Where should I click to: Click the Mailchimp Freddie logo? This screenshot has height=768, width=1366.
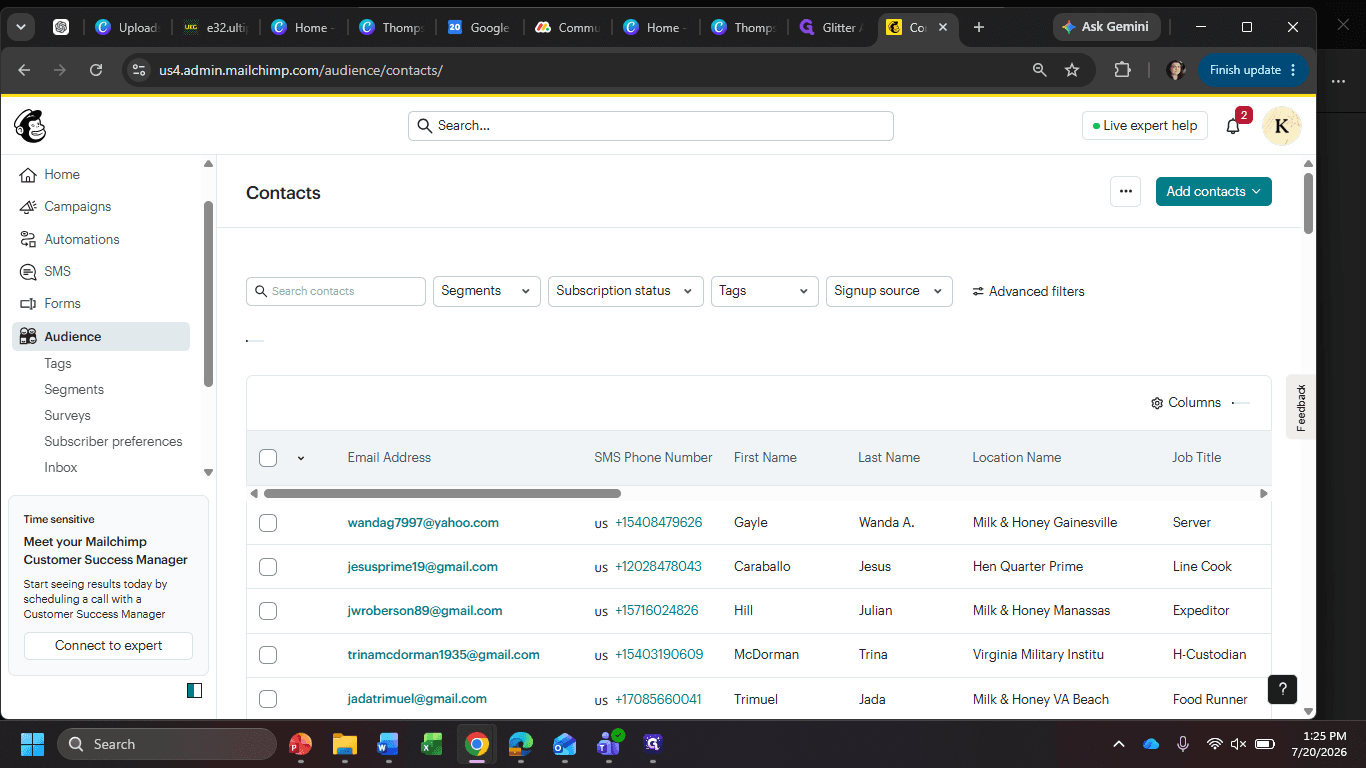tap(30, 126)
